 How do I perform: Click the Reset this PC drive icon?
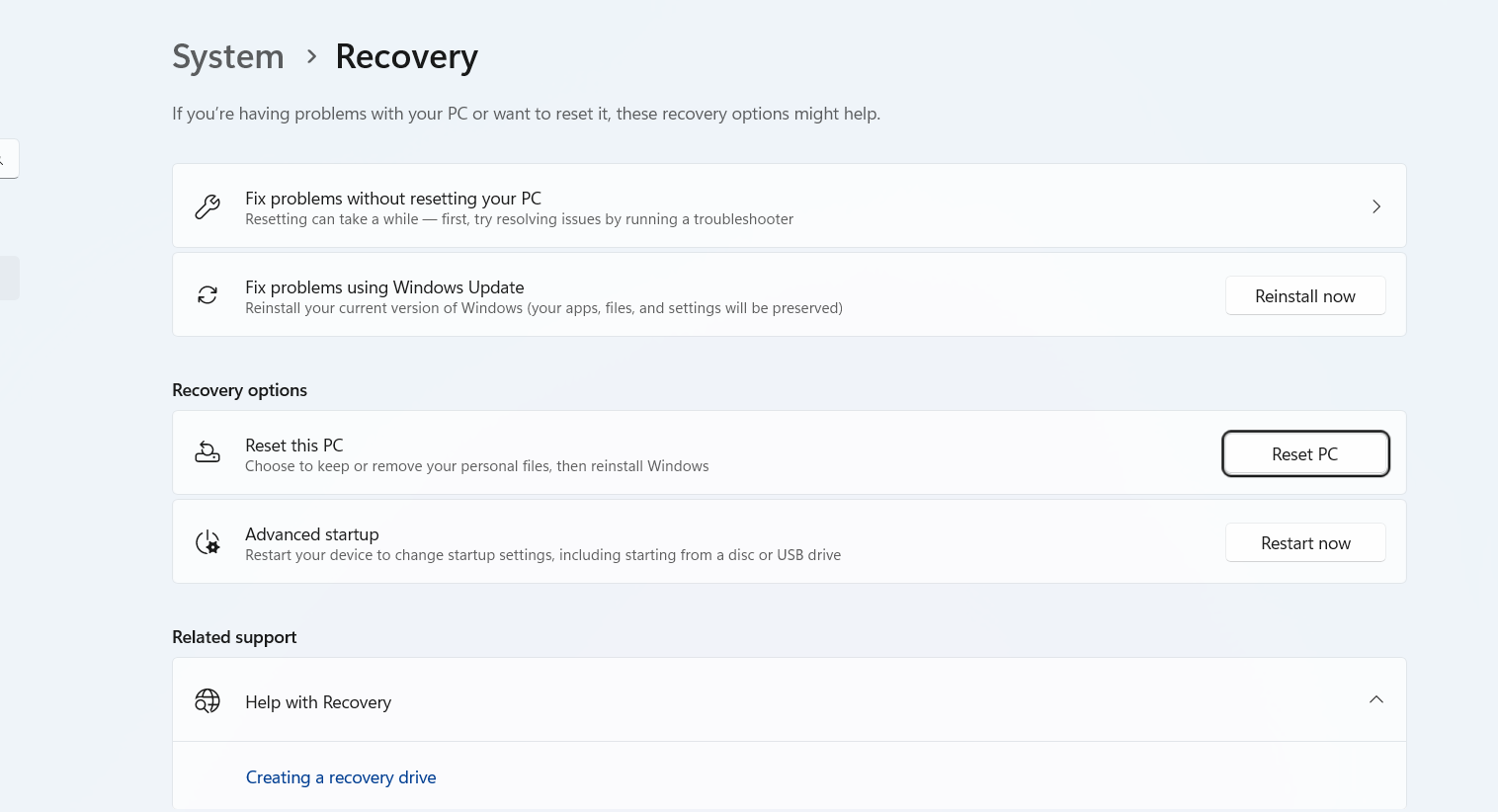point(208,452)
